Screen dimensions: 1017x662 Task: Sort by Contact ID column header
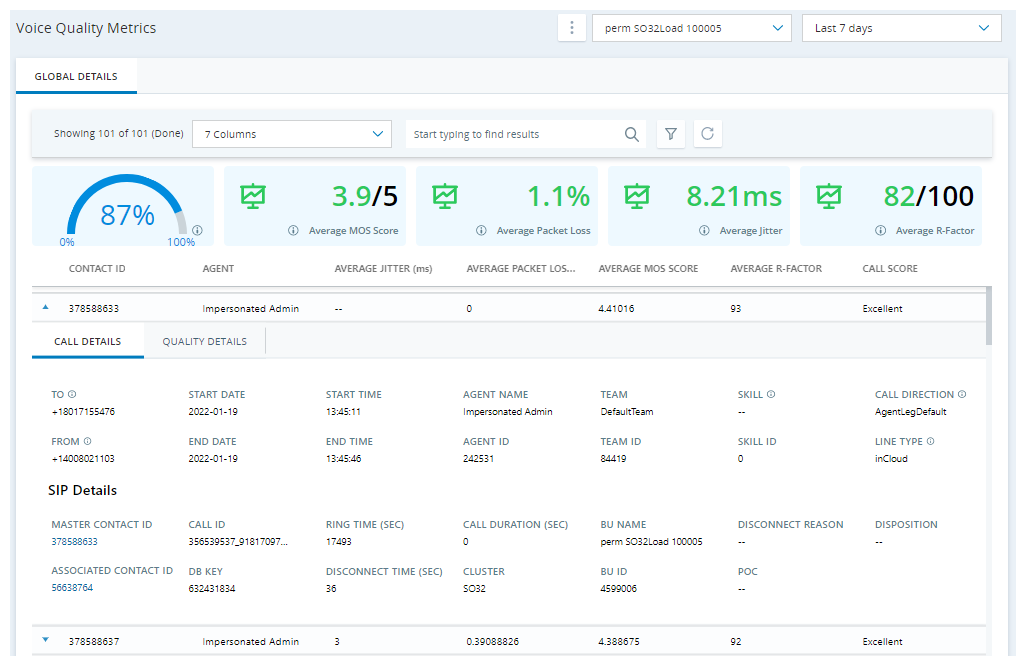click(97, 268)
